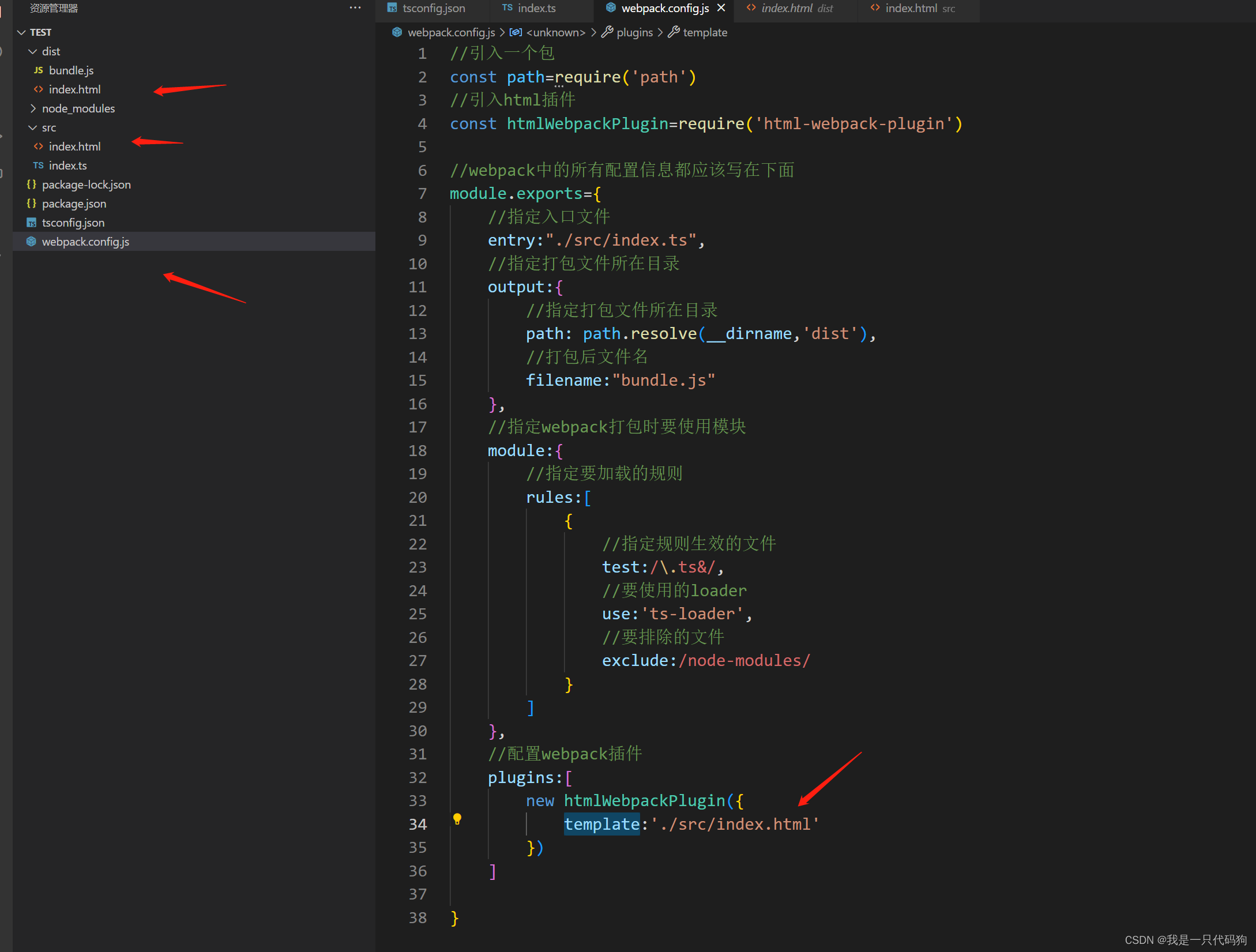1256x952 pixels.
Task: Click the HTML icon of dist index.html file
Action: (38, 89)
